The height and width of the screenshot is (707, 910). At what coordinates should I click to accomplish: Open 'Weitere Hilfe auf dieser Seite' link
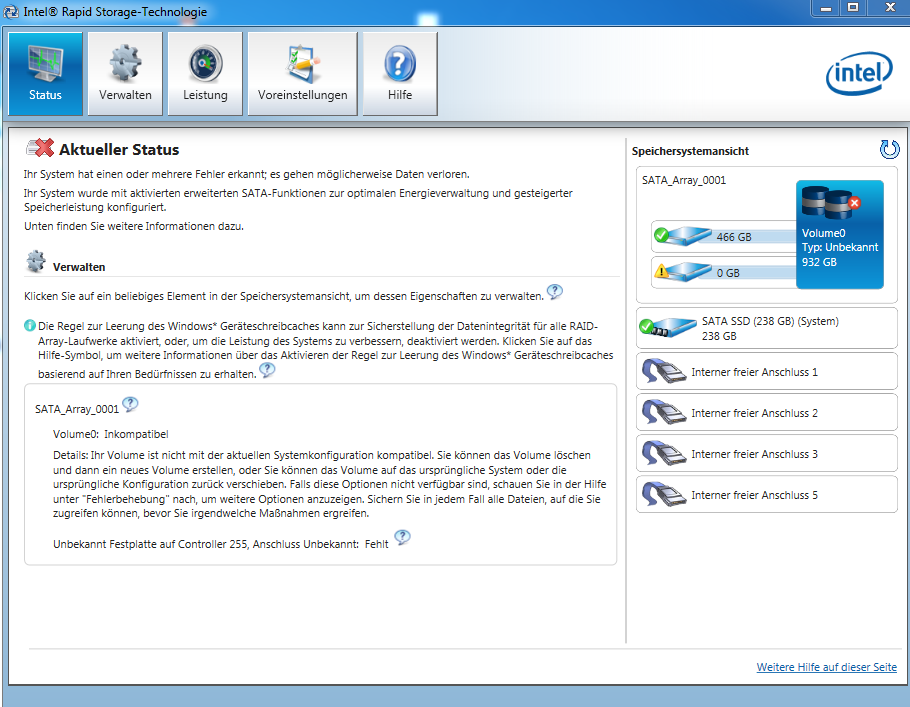click(x=826, y=667)
